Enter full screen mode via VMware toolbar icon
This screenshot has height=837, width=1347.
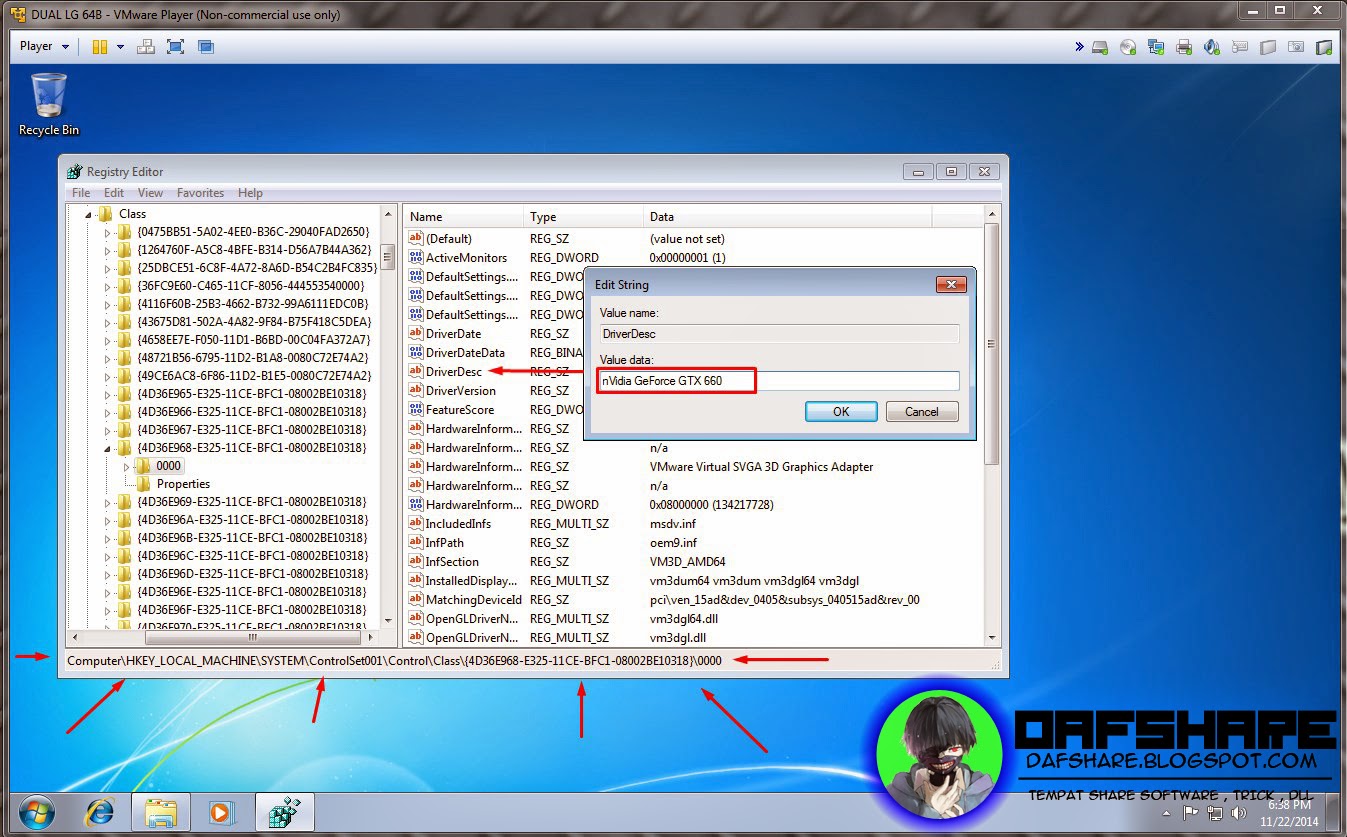[175, 46]
